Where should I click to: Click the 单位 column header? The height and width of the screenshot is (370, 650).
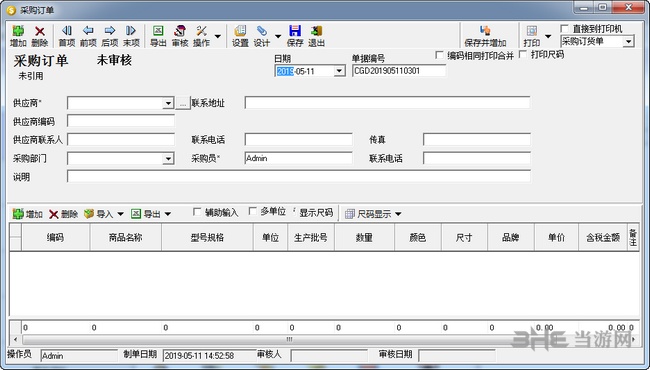pyautogui.click(x=270, y=237)
